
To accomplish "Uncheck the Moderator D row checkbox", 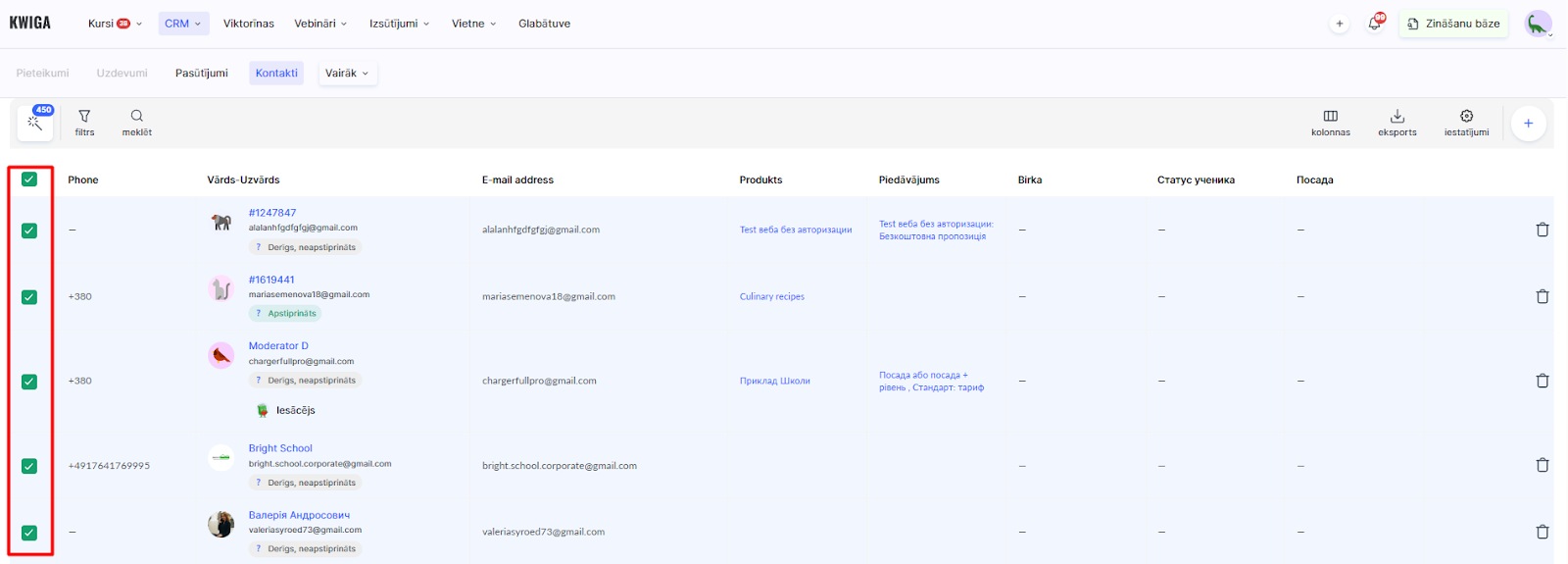I will click(x=29, y=382).
